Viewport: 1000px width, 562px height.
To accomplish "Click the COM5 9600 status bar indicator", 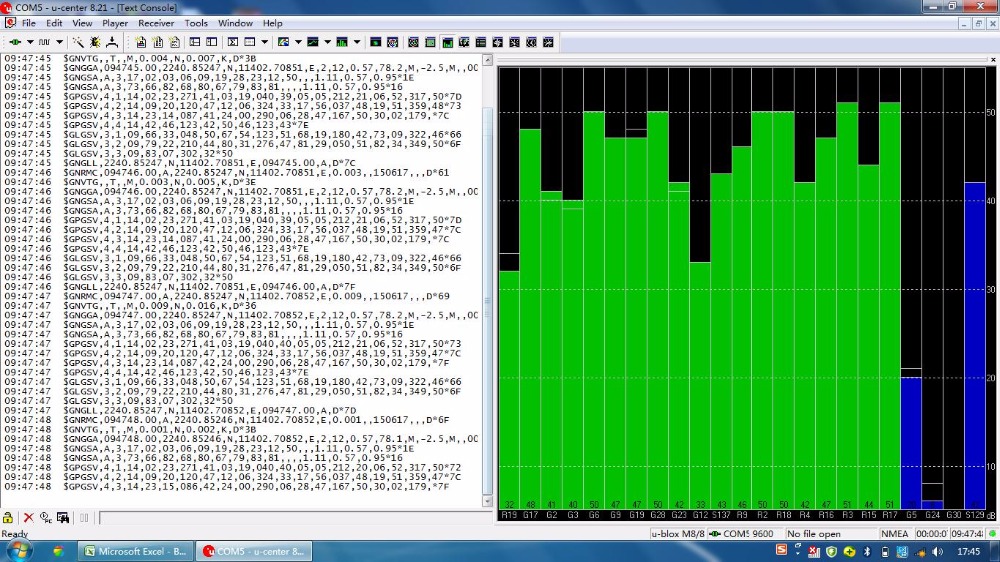I will tap(749, 534).
